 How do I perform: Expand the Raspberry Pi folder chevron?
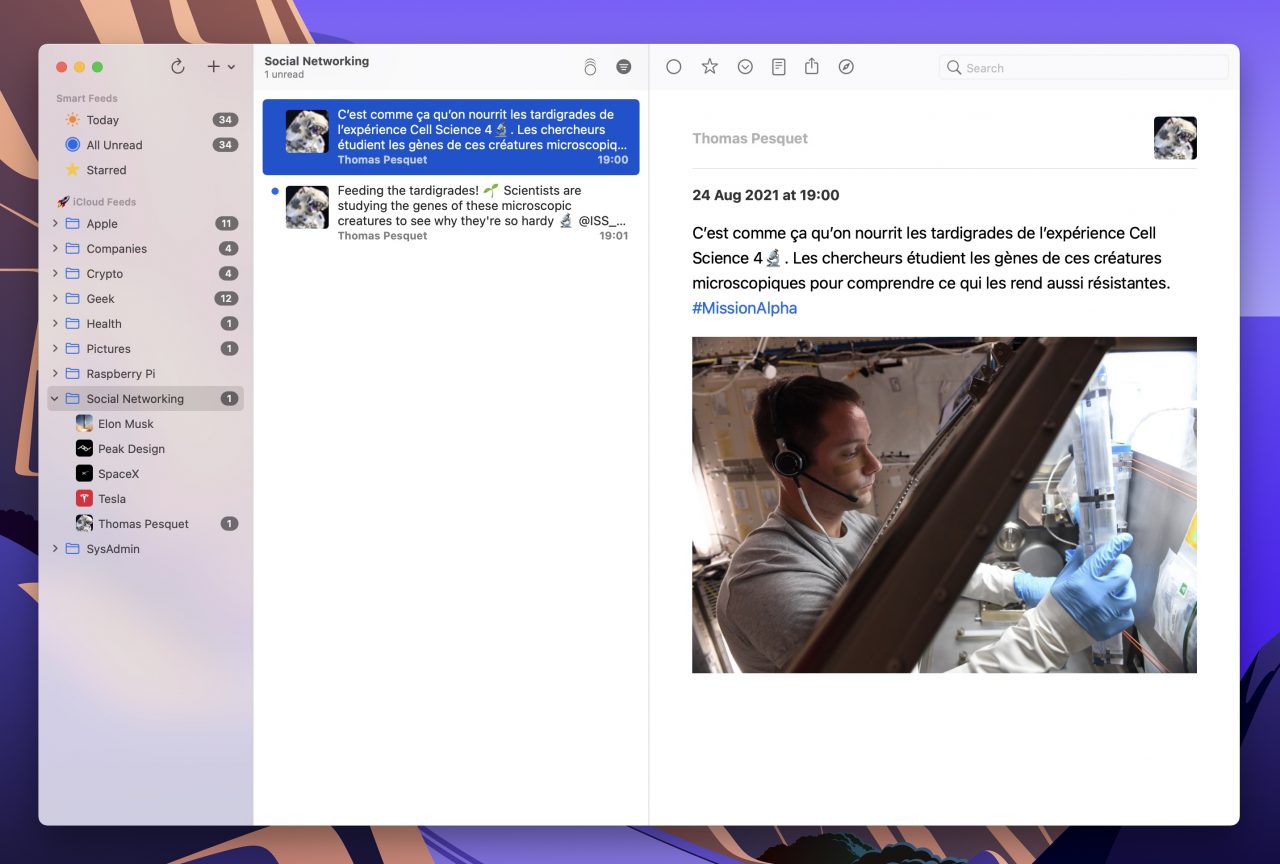(x=56, y=374)
